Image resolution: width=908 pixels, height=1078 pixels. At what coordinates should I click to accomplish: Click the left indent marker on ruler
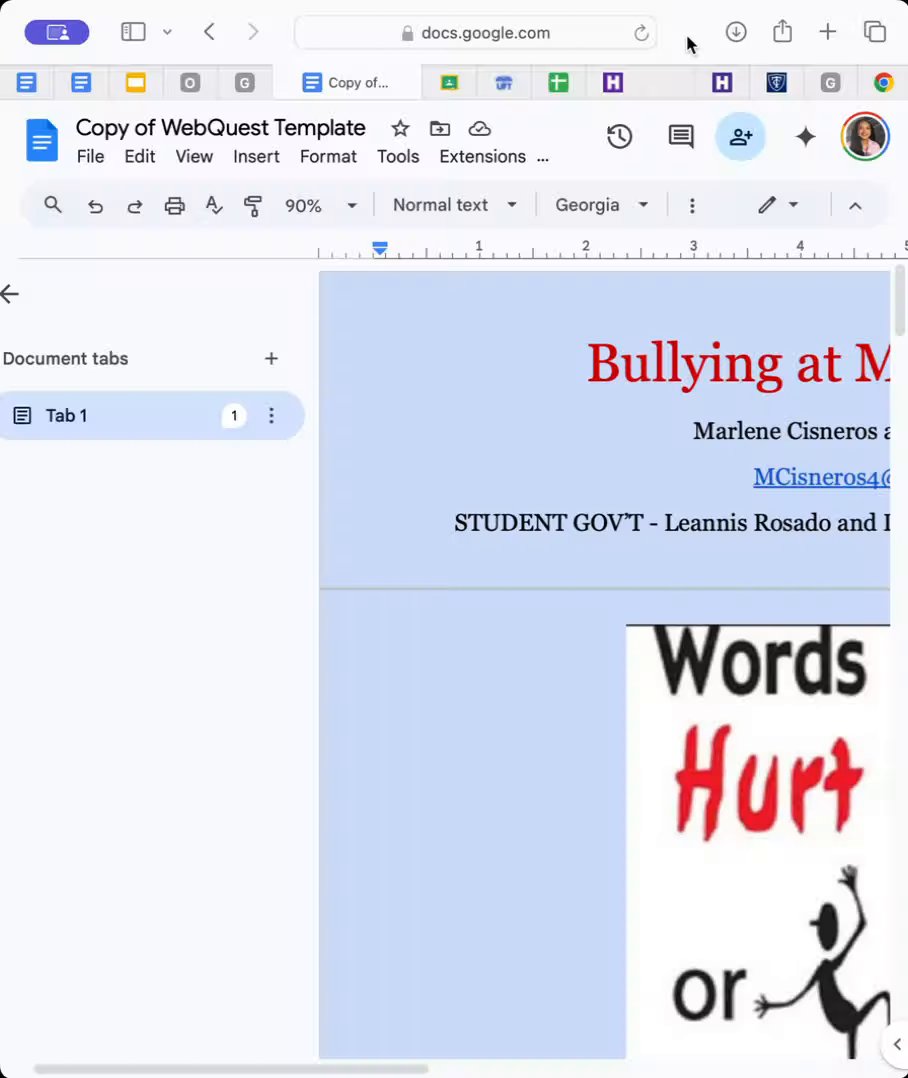379,248
